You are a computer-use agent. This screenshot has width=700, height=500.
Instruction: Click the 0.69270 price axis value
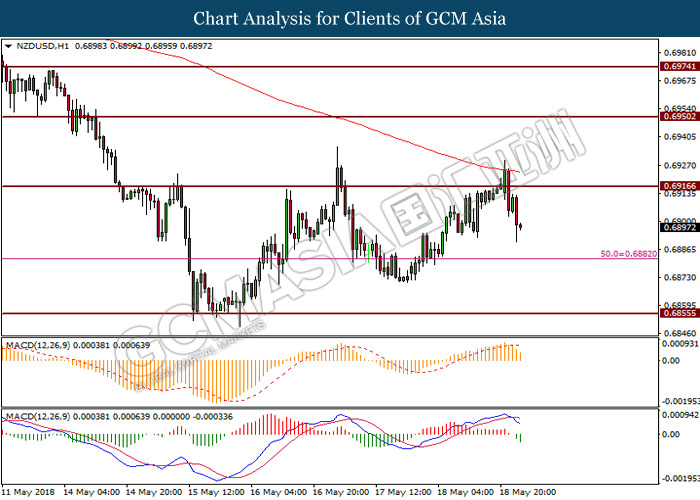tap(680, 165)
